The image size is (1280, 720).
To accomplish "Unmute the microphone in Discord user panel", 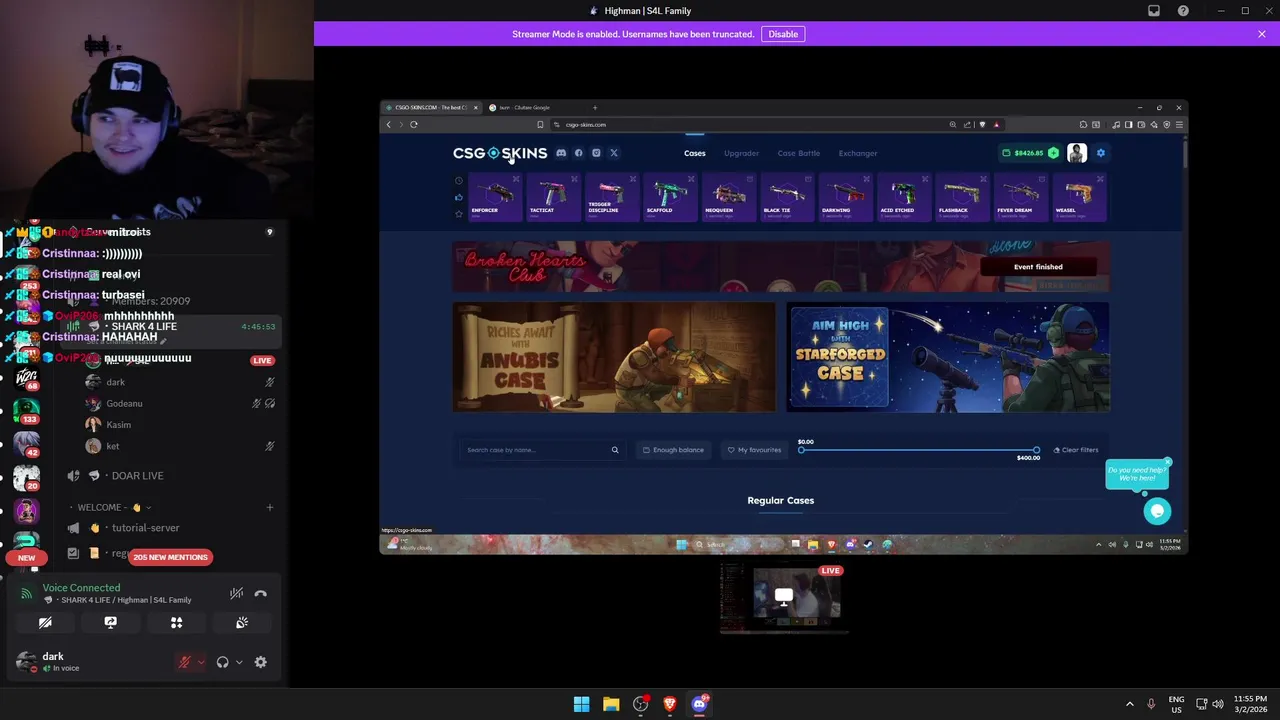I will point(184,662).
